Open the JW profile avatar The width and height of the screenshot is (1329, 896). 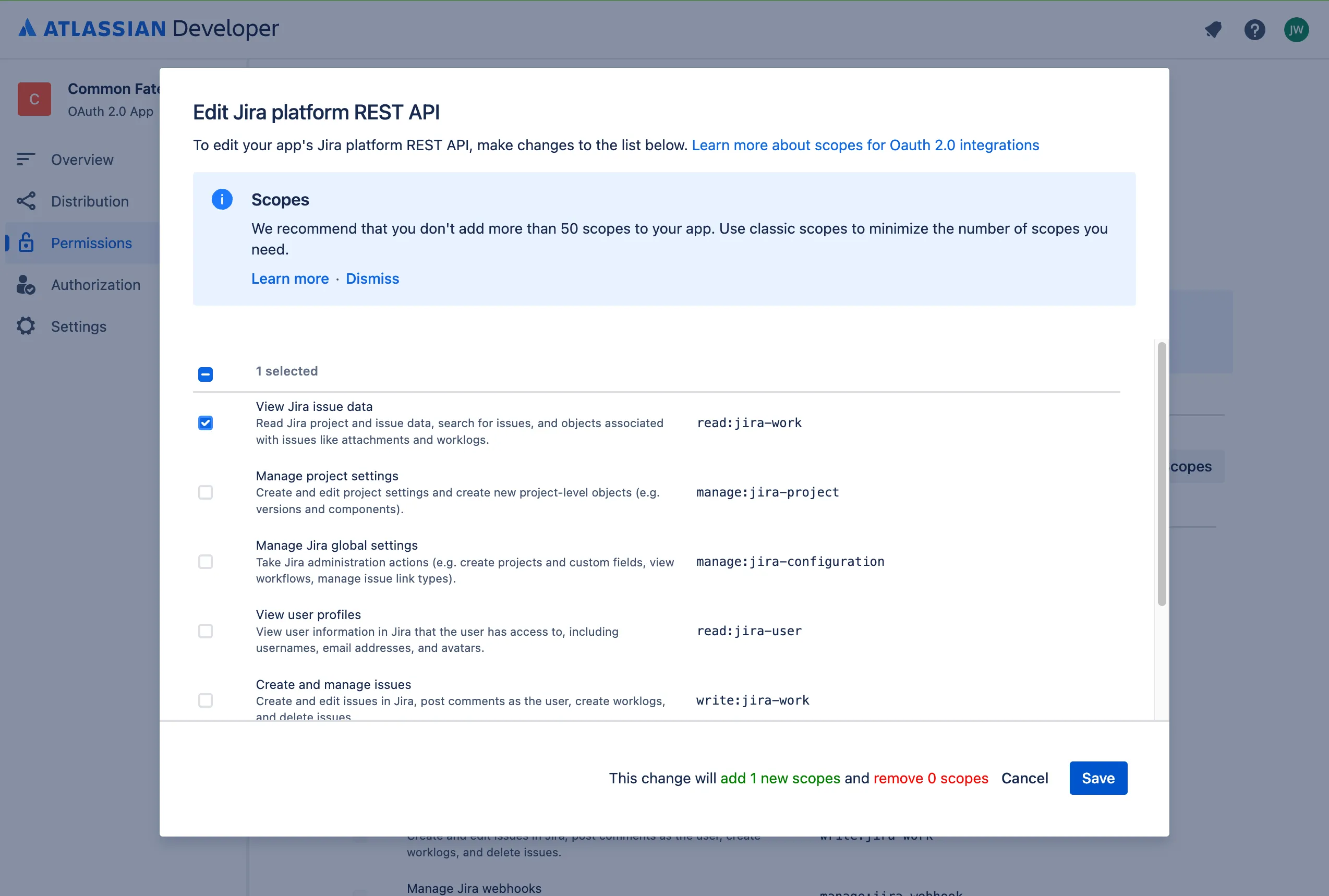click(1296, 30)
